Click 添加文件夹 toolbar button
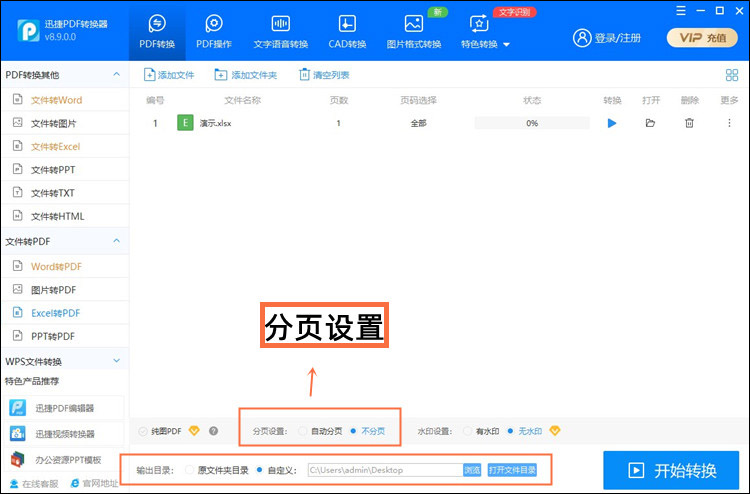This screenshot has width=750, height=494. pos(246,75)
